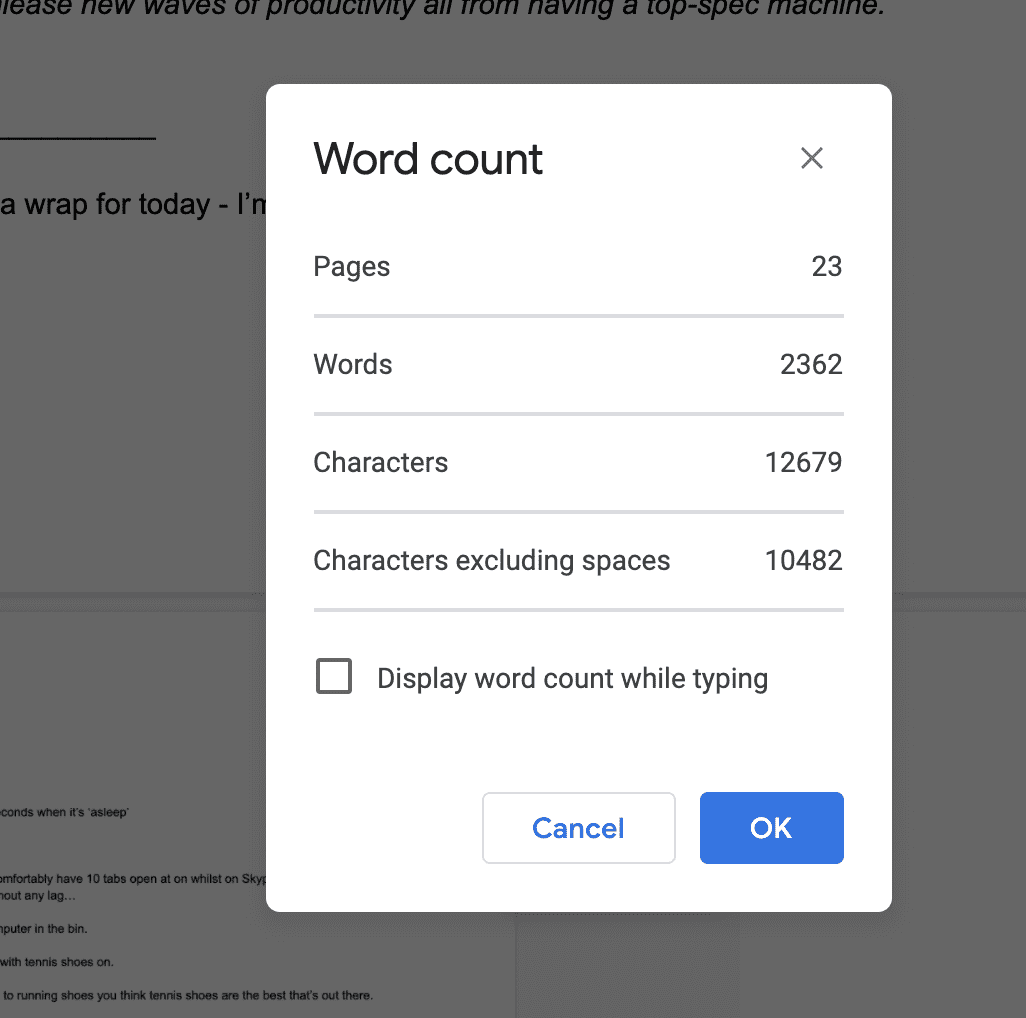Select the Words count value 2362
1026x1018 pixels.
[x=811, y=364]
